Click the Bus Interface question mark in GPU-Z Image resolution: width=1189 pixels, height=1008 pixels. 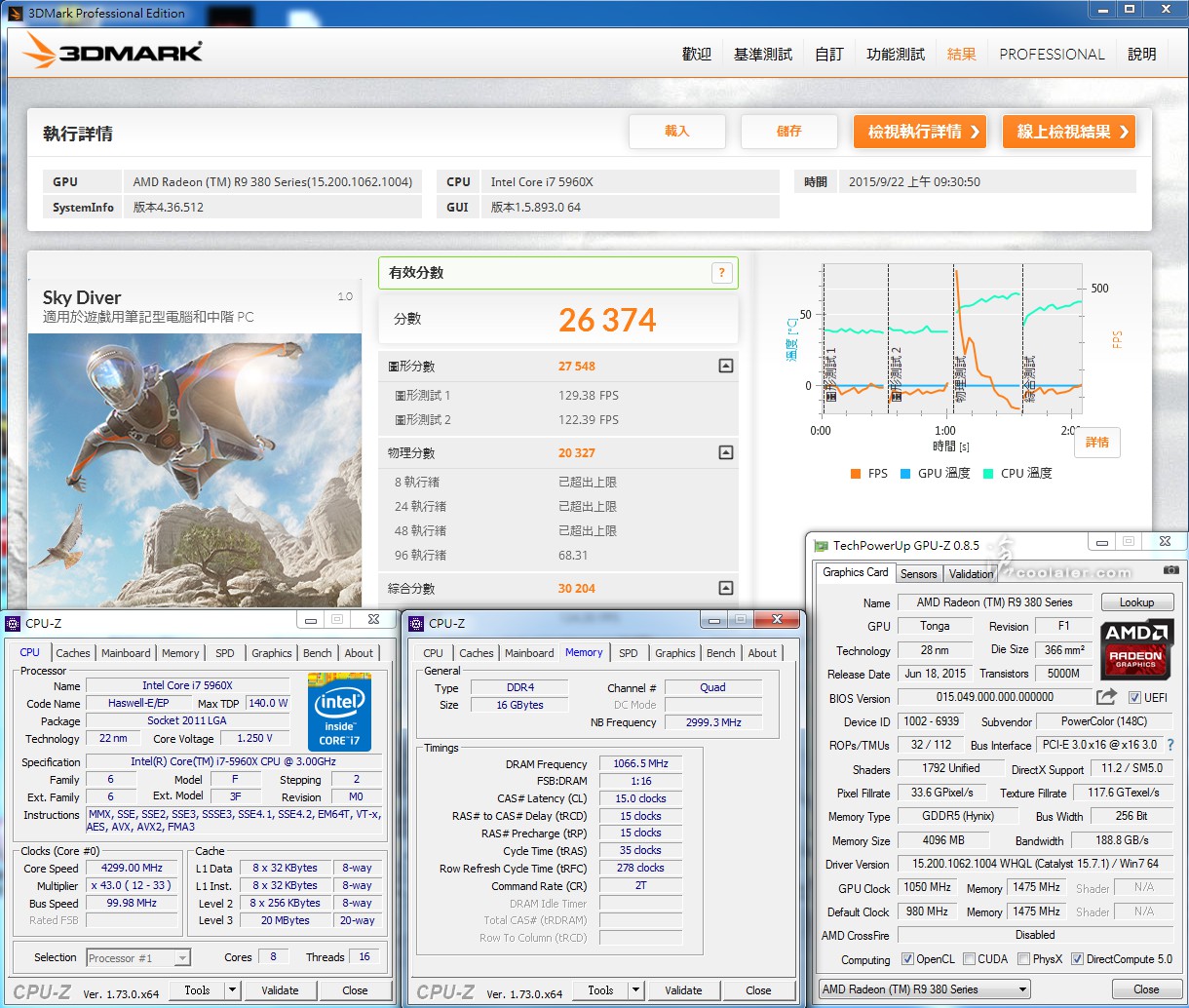pos(1170,745)
